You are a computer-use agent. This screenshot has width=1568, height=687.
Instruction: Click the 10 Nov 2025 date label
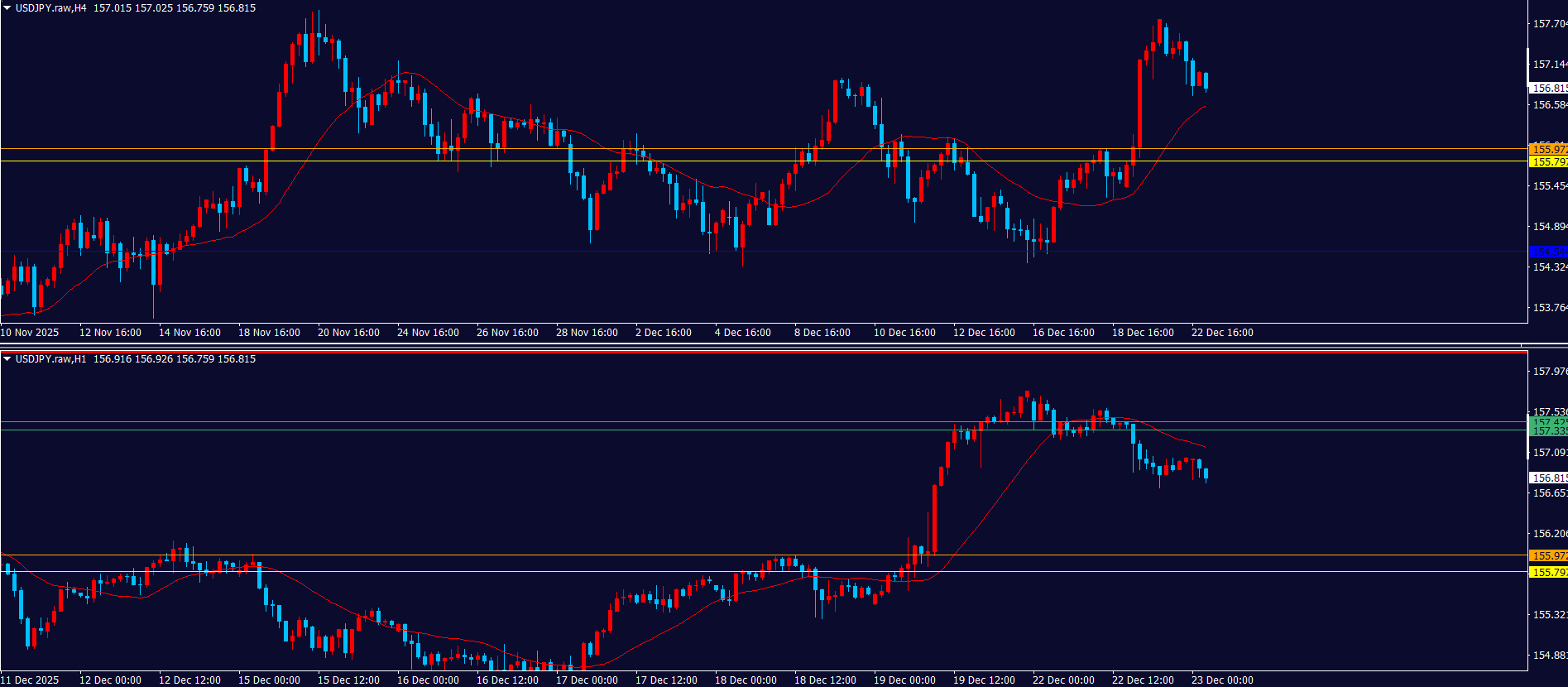point(30,333)
